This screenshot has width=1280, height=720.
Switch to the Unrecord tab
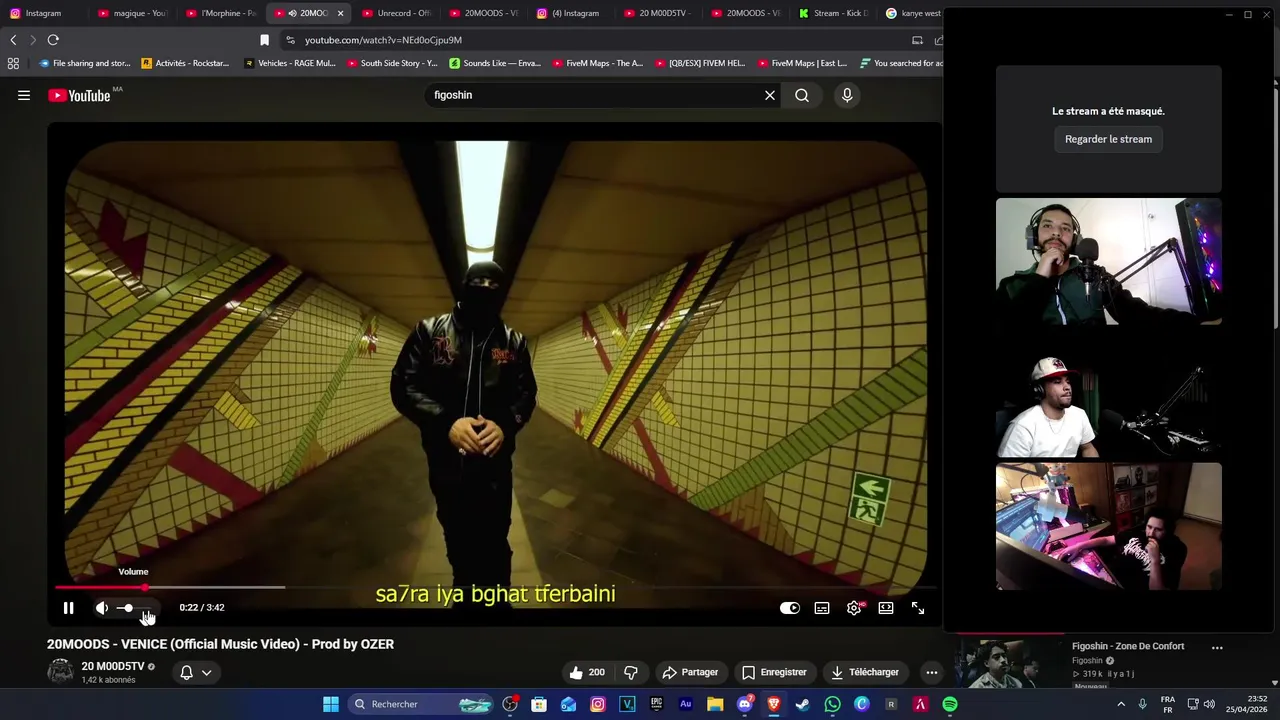pyautogui.click(x=396, y=13)
